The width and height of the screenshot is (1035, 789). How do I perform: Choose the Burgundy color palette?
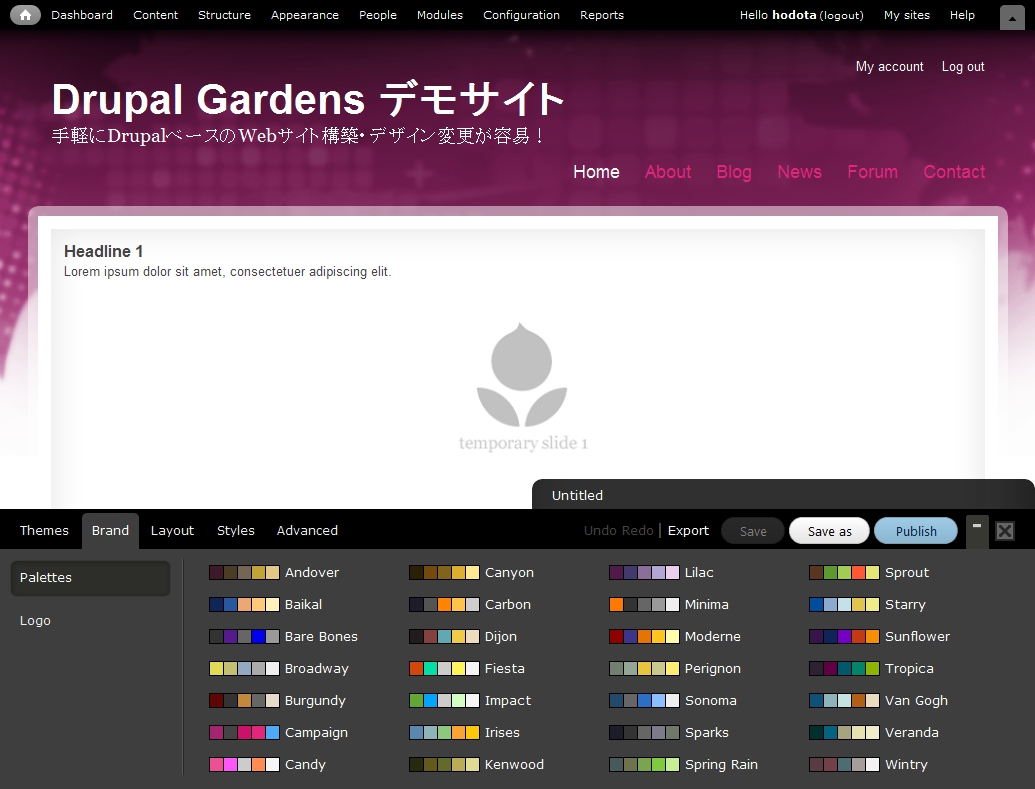pos(277,701)
